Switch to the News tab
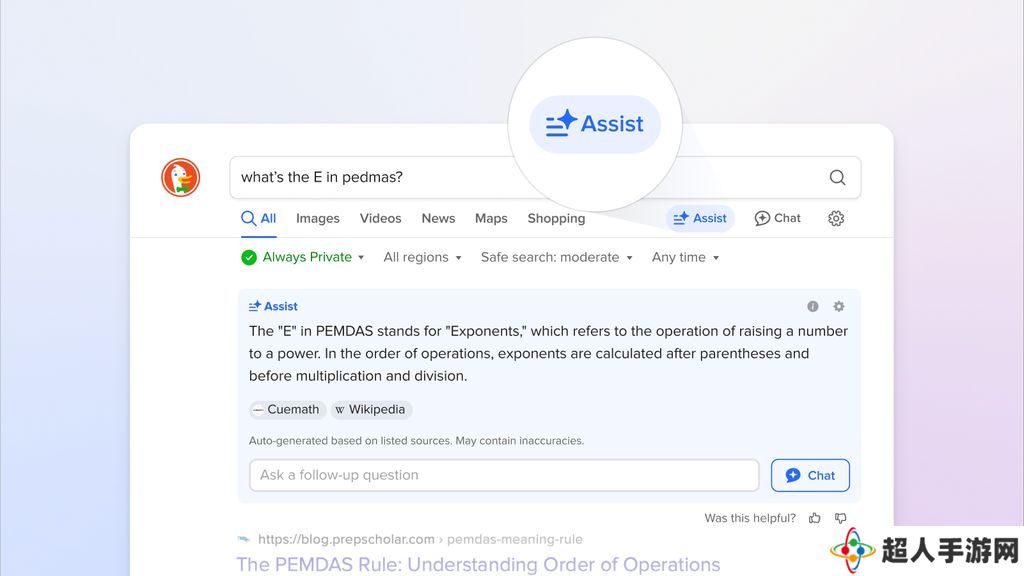1024x576 pixels. coord(438,218)
